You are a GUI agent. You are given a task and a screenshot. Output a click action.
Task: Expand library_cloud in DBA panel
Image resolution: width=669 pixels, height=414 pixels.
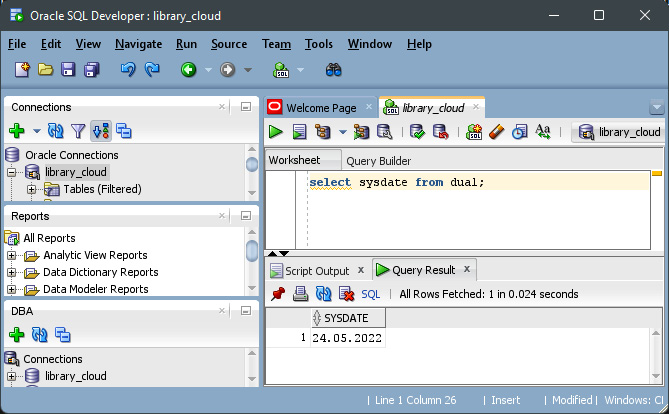[11, 376]
